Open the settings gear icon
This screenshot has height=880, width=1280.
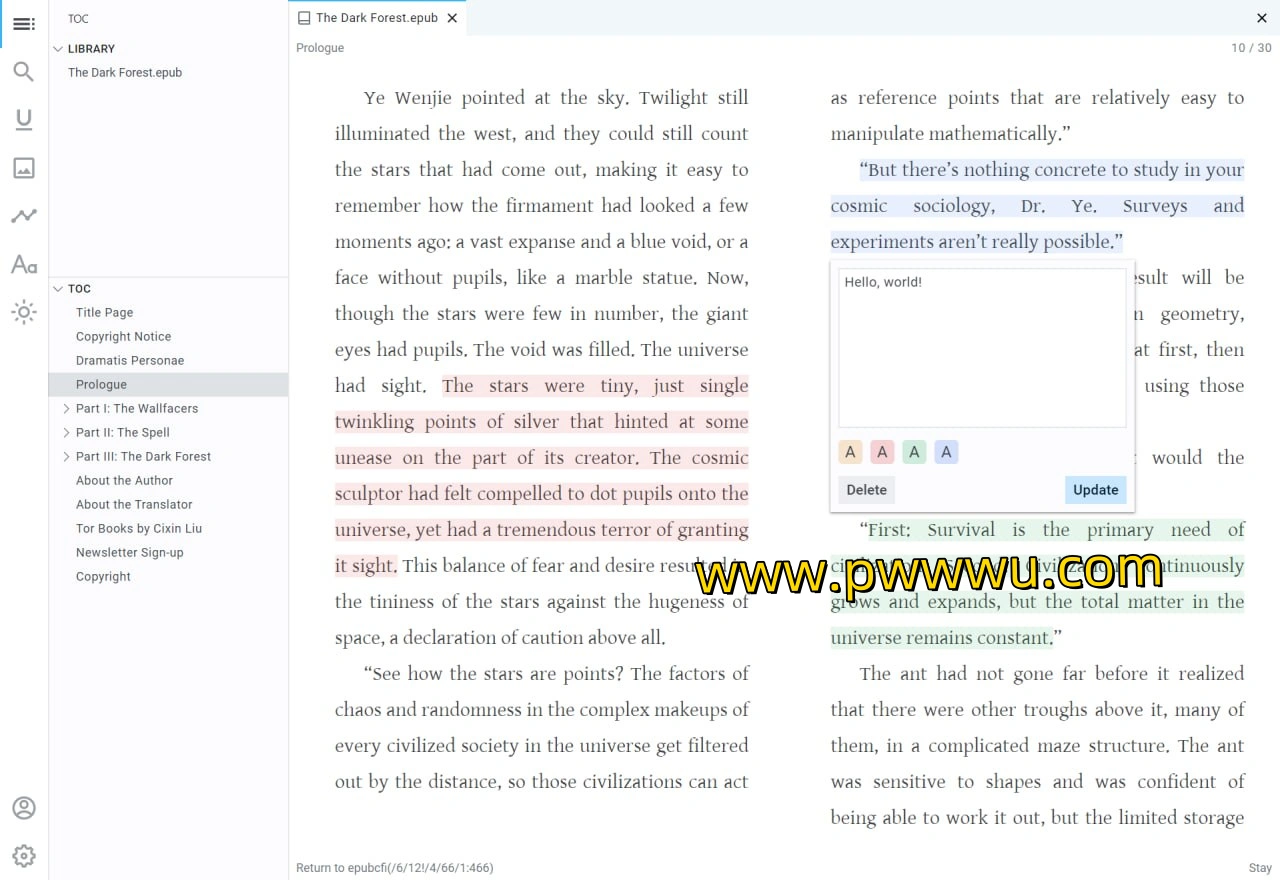click(x=24, y=856)
